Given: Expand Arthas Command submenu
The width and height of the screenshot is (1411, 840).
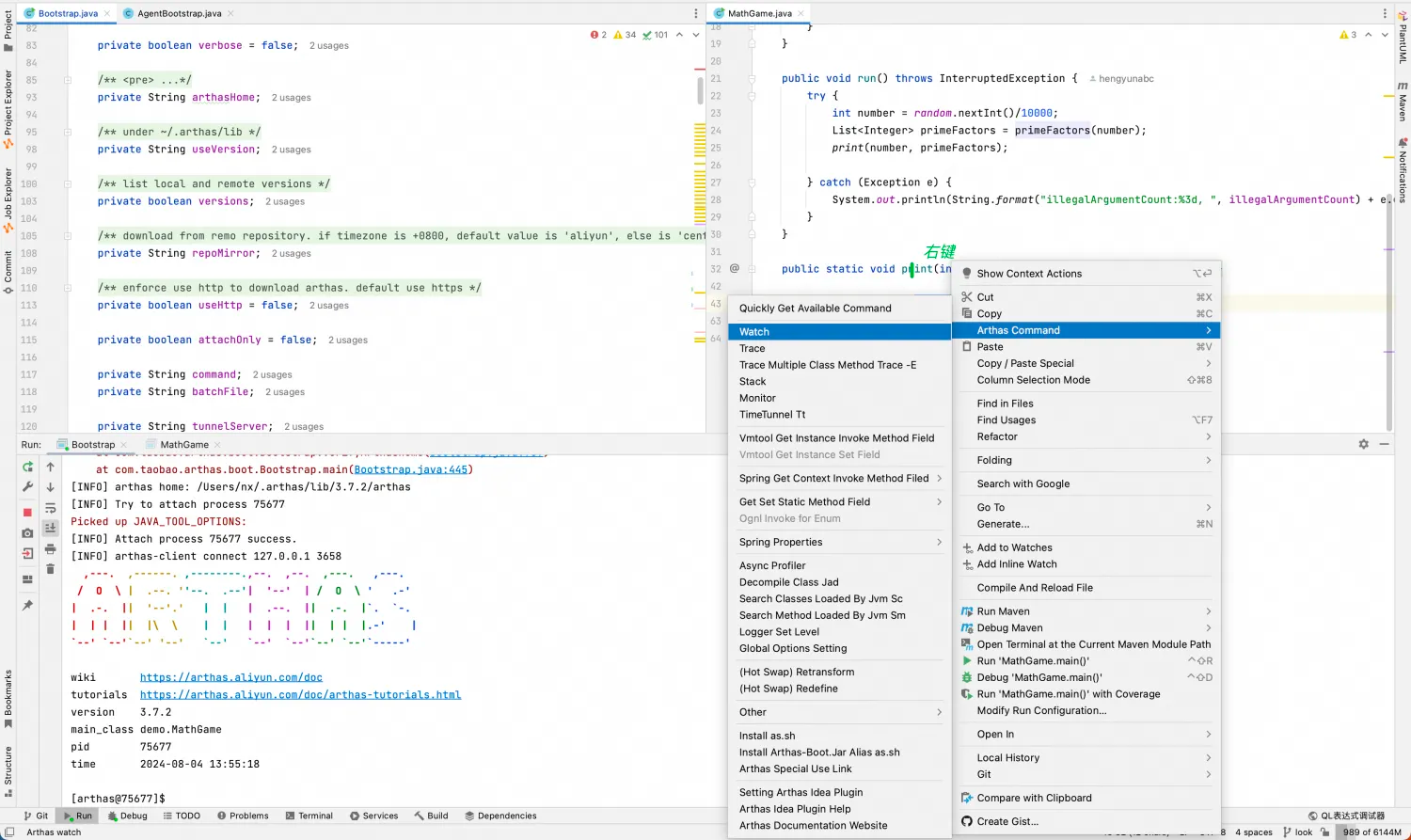Looking at the screenshot, I should tap(1086, 330).
